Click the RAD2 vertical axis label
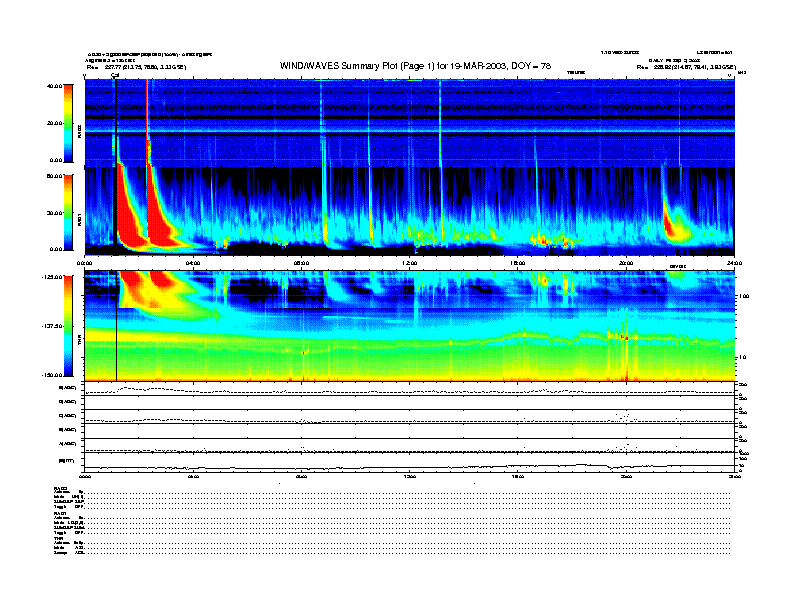The height and width of the screenshot is (612, 792). pos(79,133)
